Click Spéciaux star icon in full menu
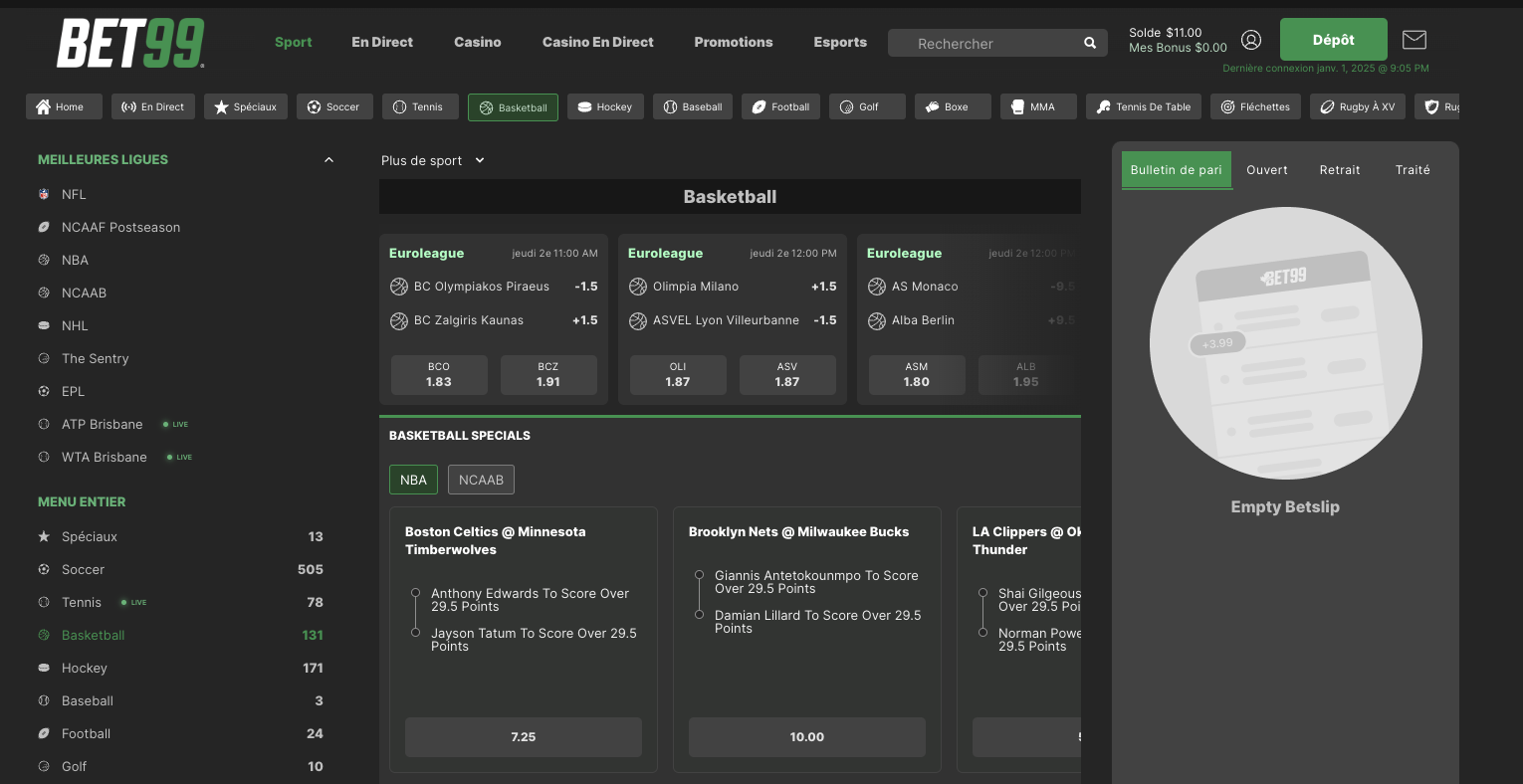This screenshot has width=1523, height=784. click(44, 536)
